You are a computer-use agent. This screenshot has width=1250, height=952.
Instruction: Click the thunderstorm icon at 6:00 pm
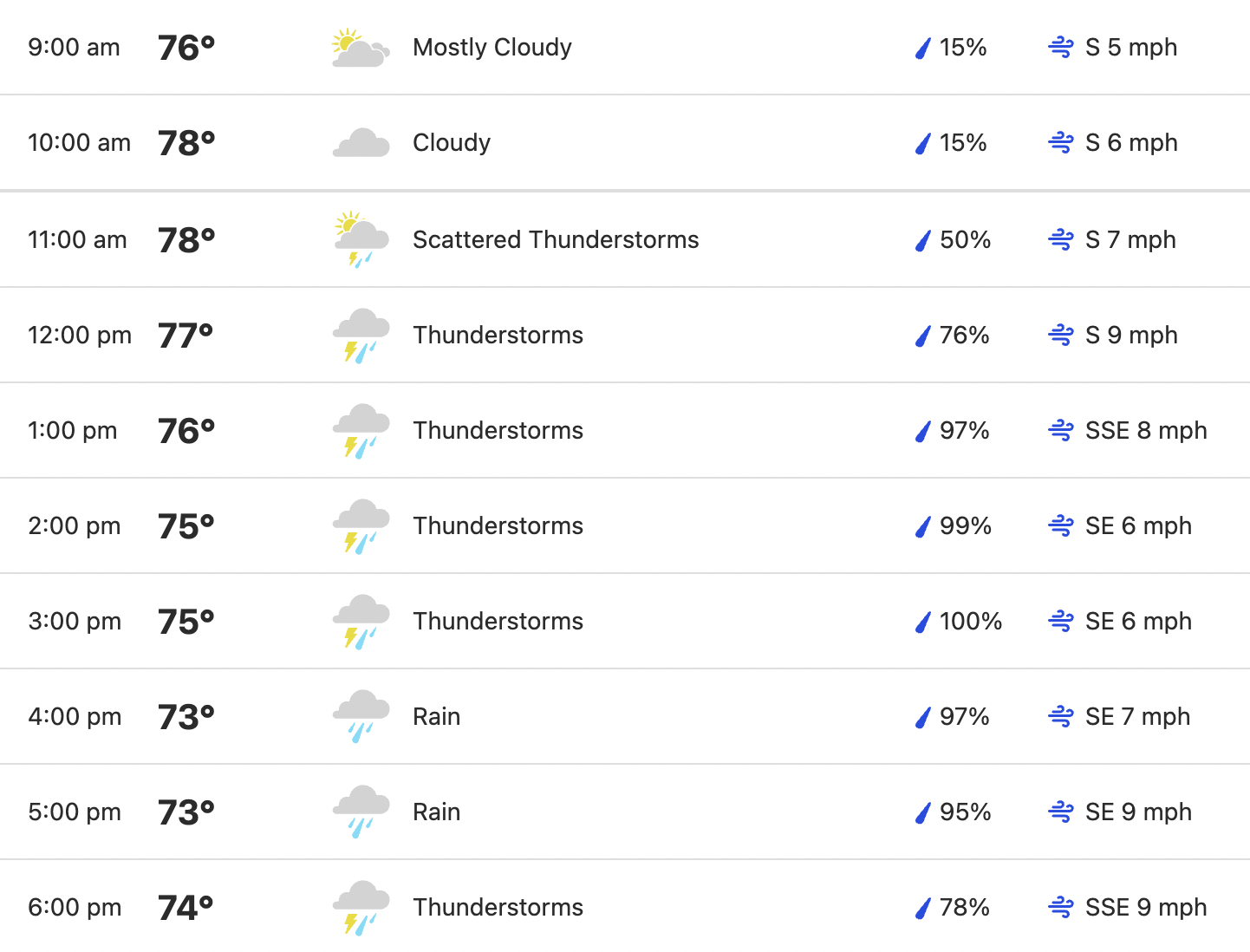click(361, 908)
